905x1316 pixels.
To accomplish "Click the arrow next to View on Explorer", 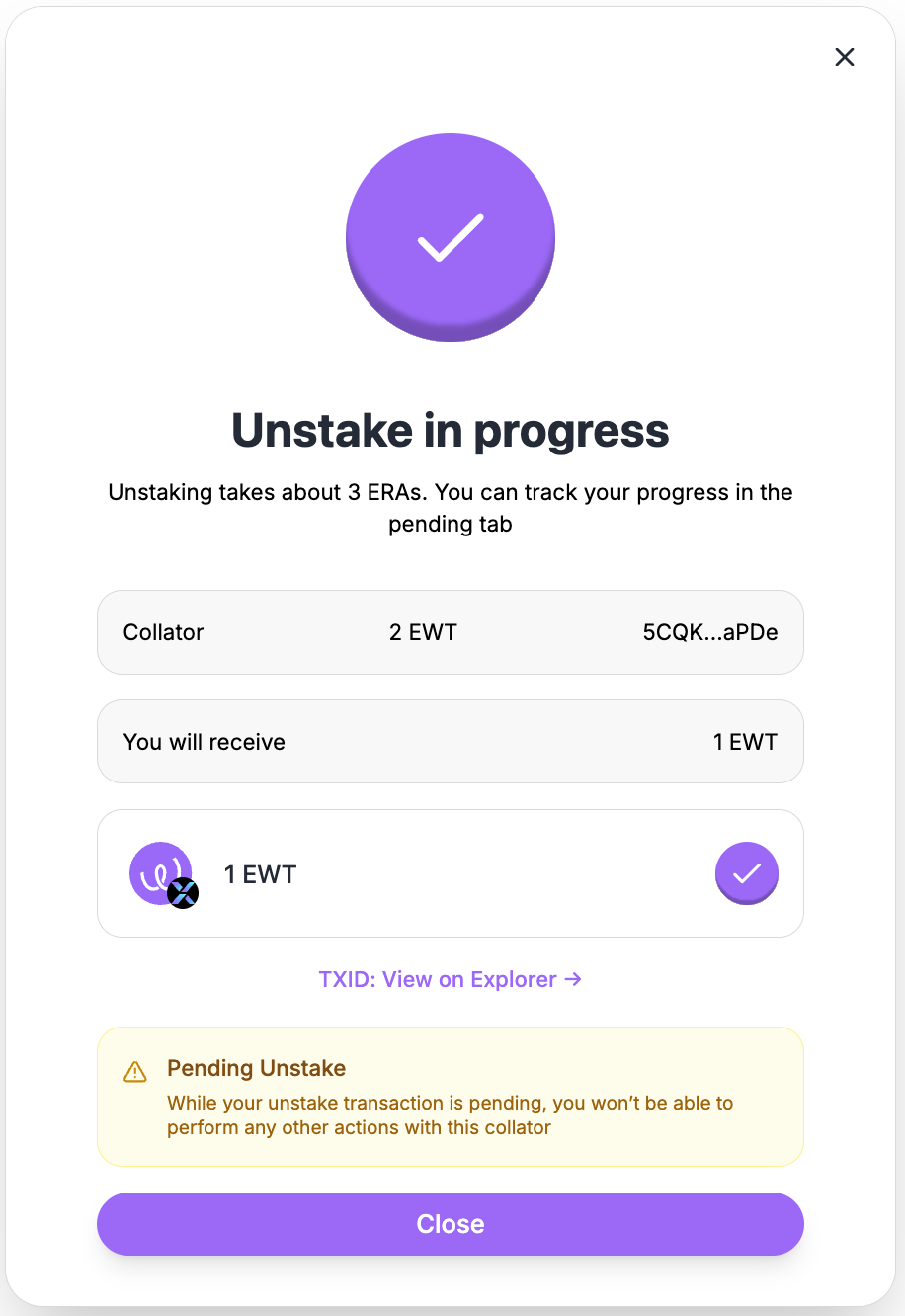I will (x=573, y=979).
